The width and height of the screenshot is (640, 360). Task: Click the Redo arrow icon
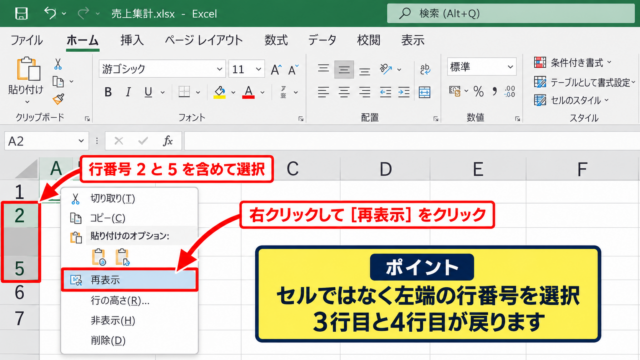click(x=83, y=13)
